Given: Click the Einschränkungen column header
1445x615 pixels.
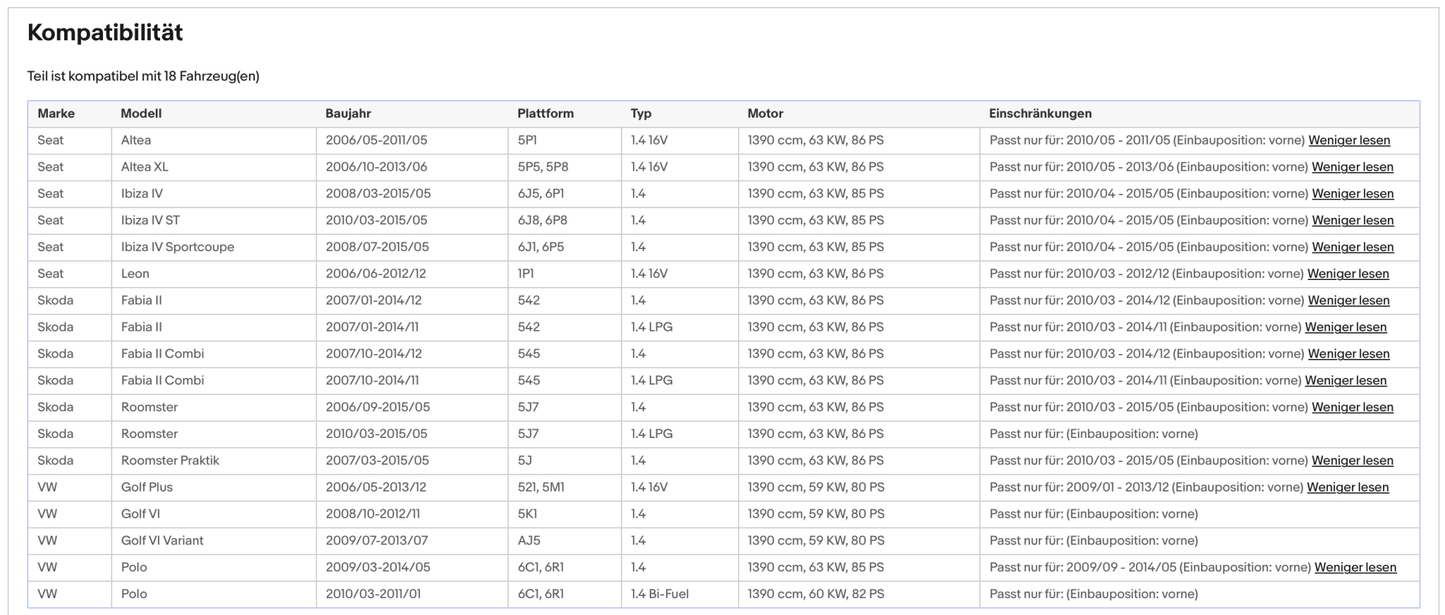Looking at the screenshot, I should 1040,114.
